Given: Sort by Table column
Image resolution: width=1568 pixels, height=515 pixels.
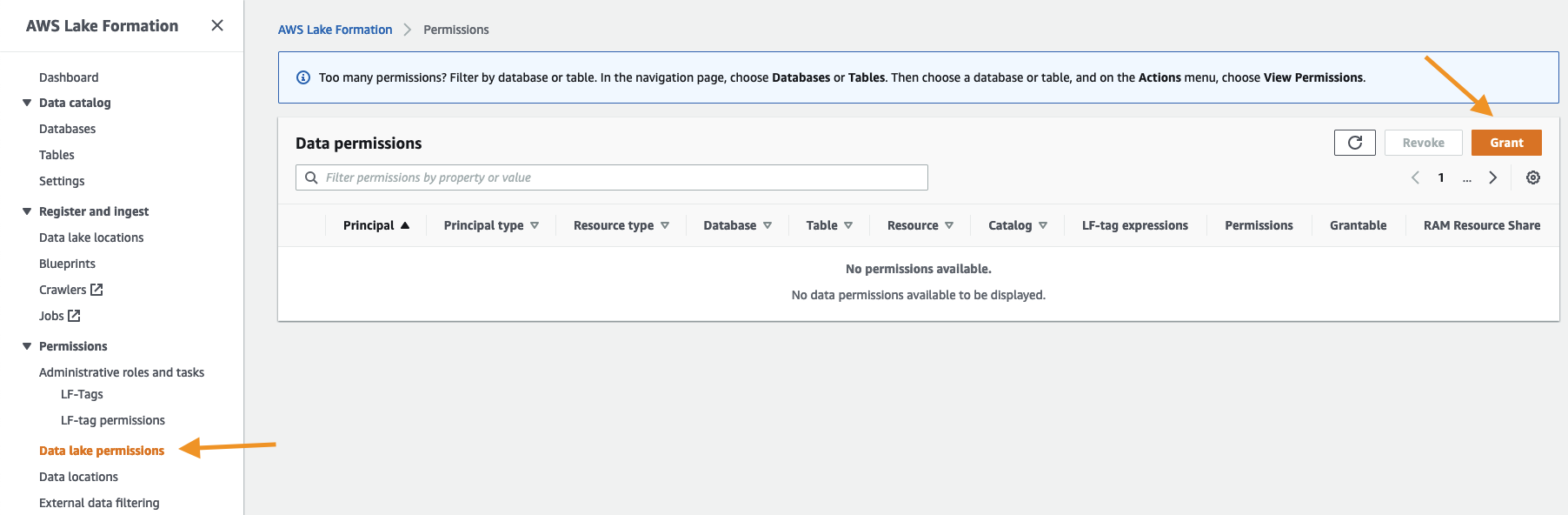Looking at the screenshot, I should coord(829,225).
